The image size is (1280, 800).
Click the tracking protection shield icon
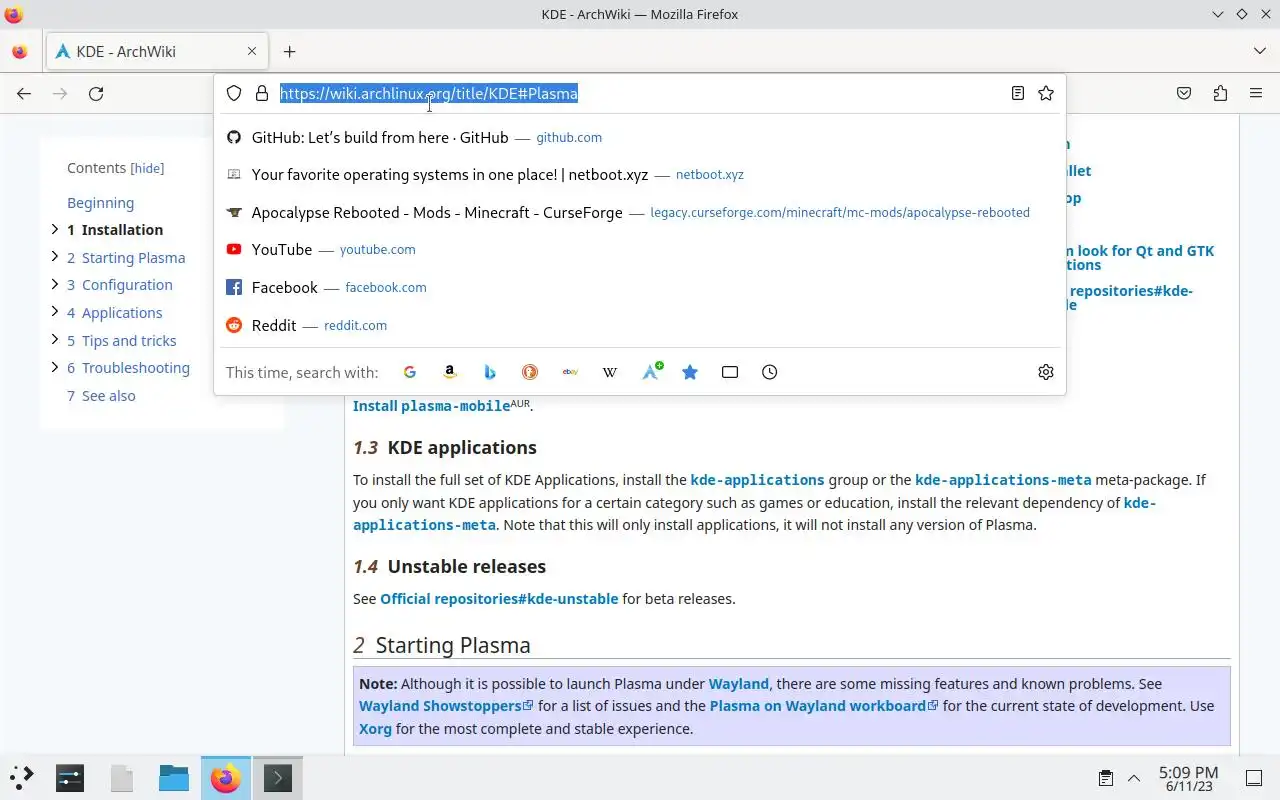(234, 93)
